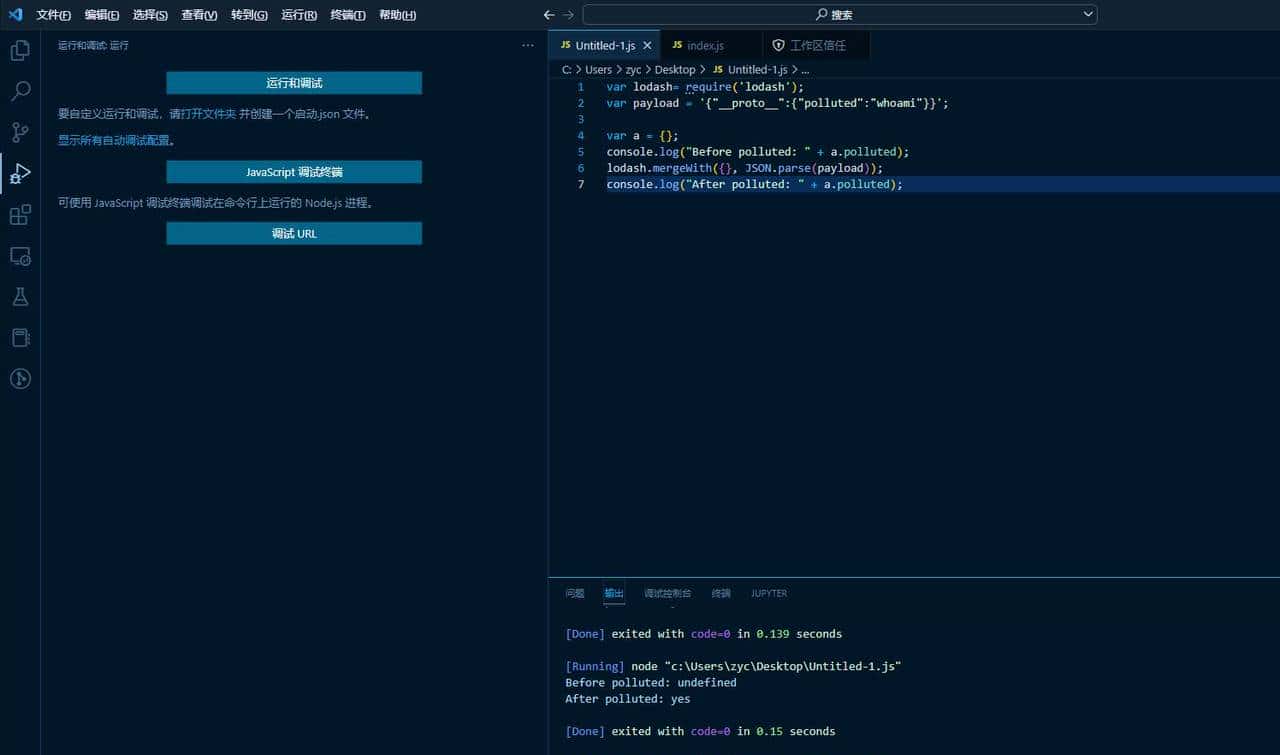Select the Testing flask icon
Image resolution: width=1280 pixels, height=755 pixels.
click(20, 296)
